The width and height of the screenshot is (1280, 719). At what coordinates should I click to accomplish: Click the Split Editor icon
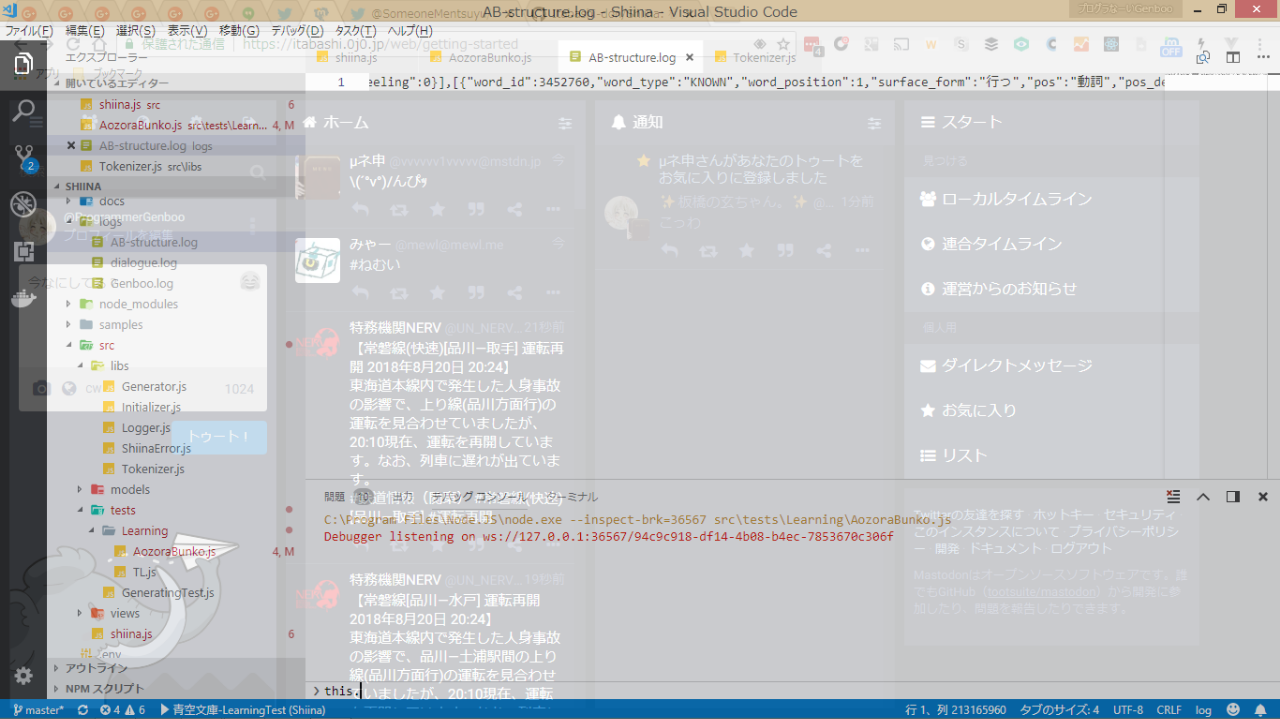pos(1233,58)
